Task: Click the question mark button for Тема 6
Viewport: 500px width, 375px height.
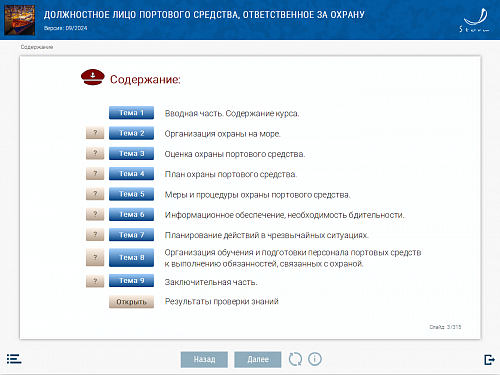Action: click(x=95, y=214)
